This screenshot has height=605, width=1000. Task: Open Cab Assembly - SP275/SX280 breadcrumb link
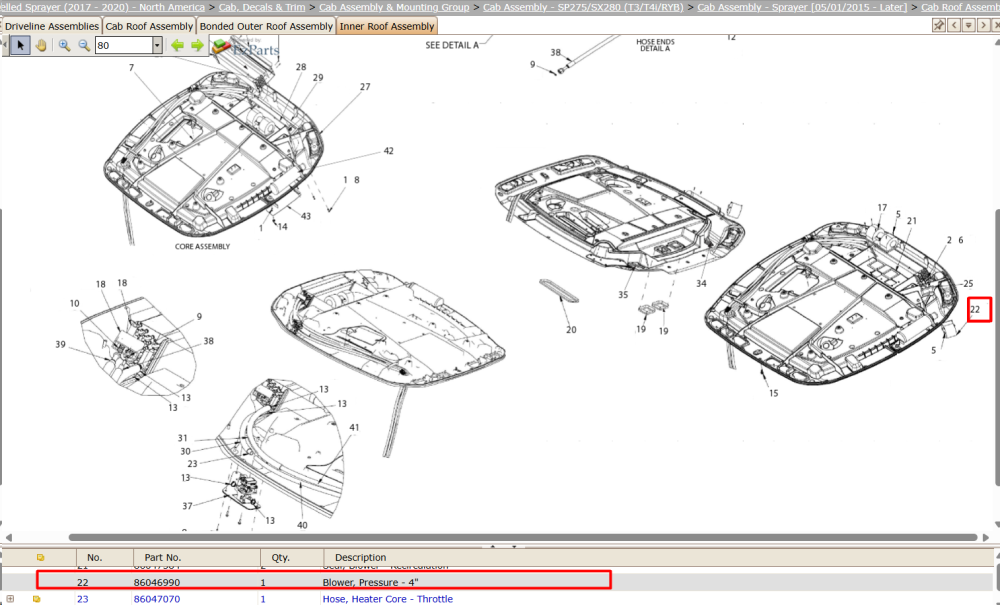point(583,7)
